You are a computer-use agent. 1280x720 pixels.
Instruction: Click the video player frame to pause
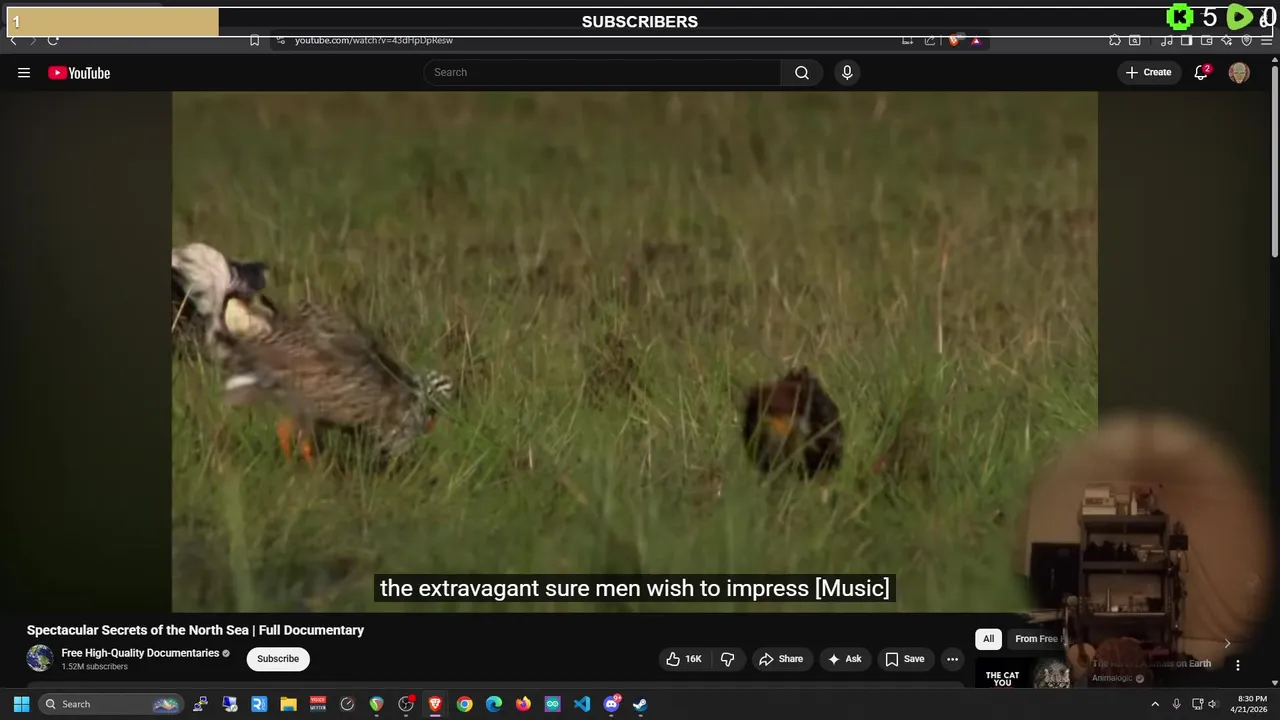pos(634,350)
